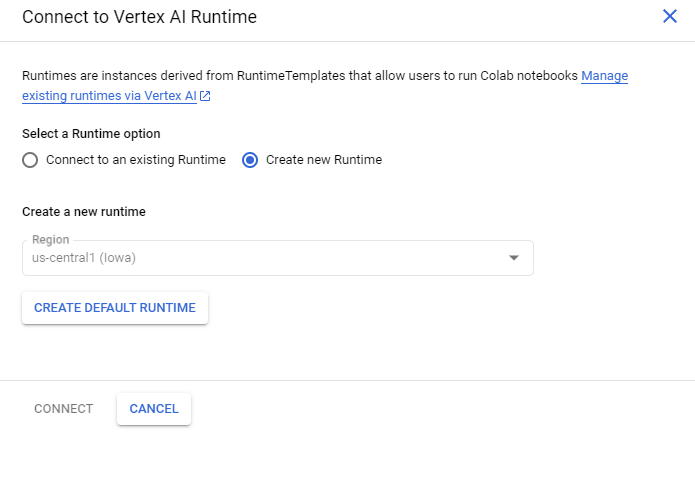Click the 'Create new Runtime' label text

click(324, 160)
